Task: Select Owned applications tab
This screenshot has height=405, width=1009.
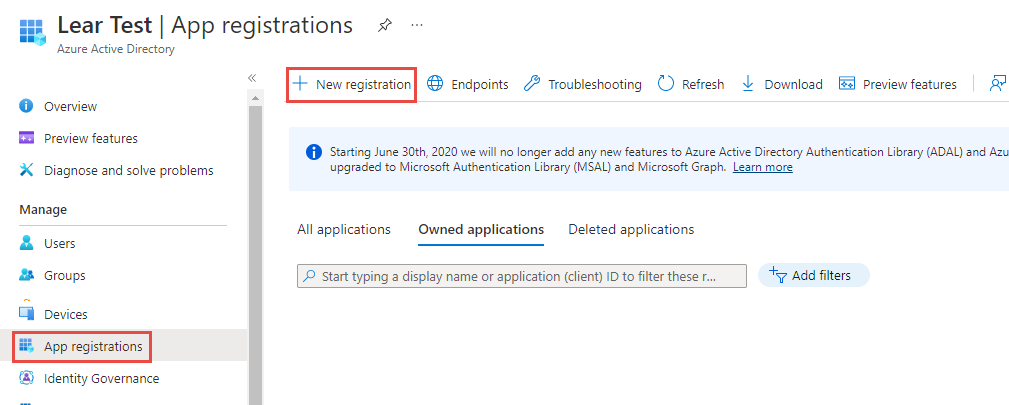Action: (481, 230)
